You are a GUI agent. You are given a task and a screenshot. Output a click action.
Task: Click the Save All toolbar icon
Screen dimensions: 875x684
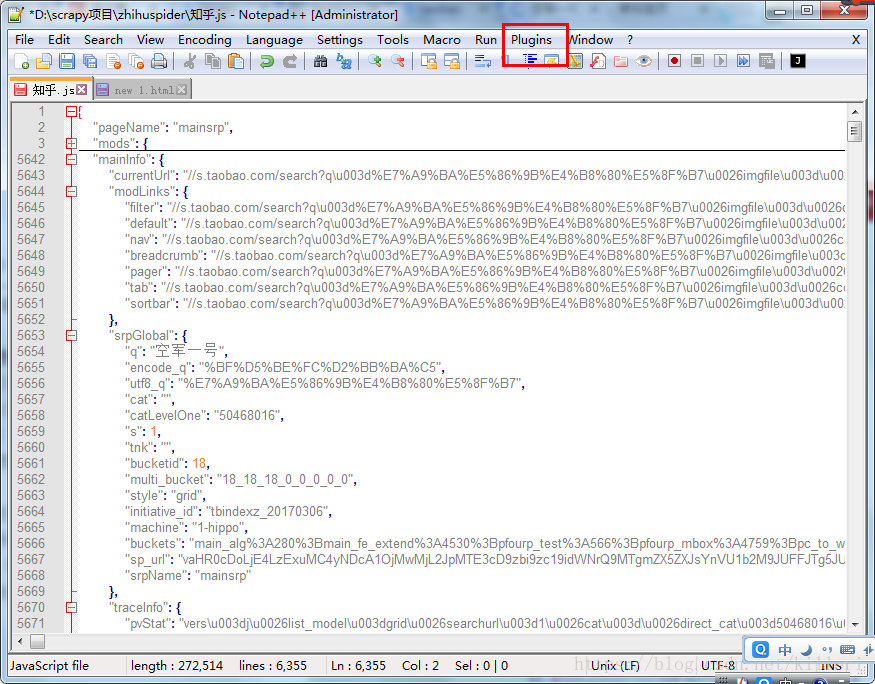[x=90, y=61]
